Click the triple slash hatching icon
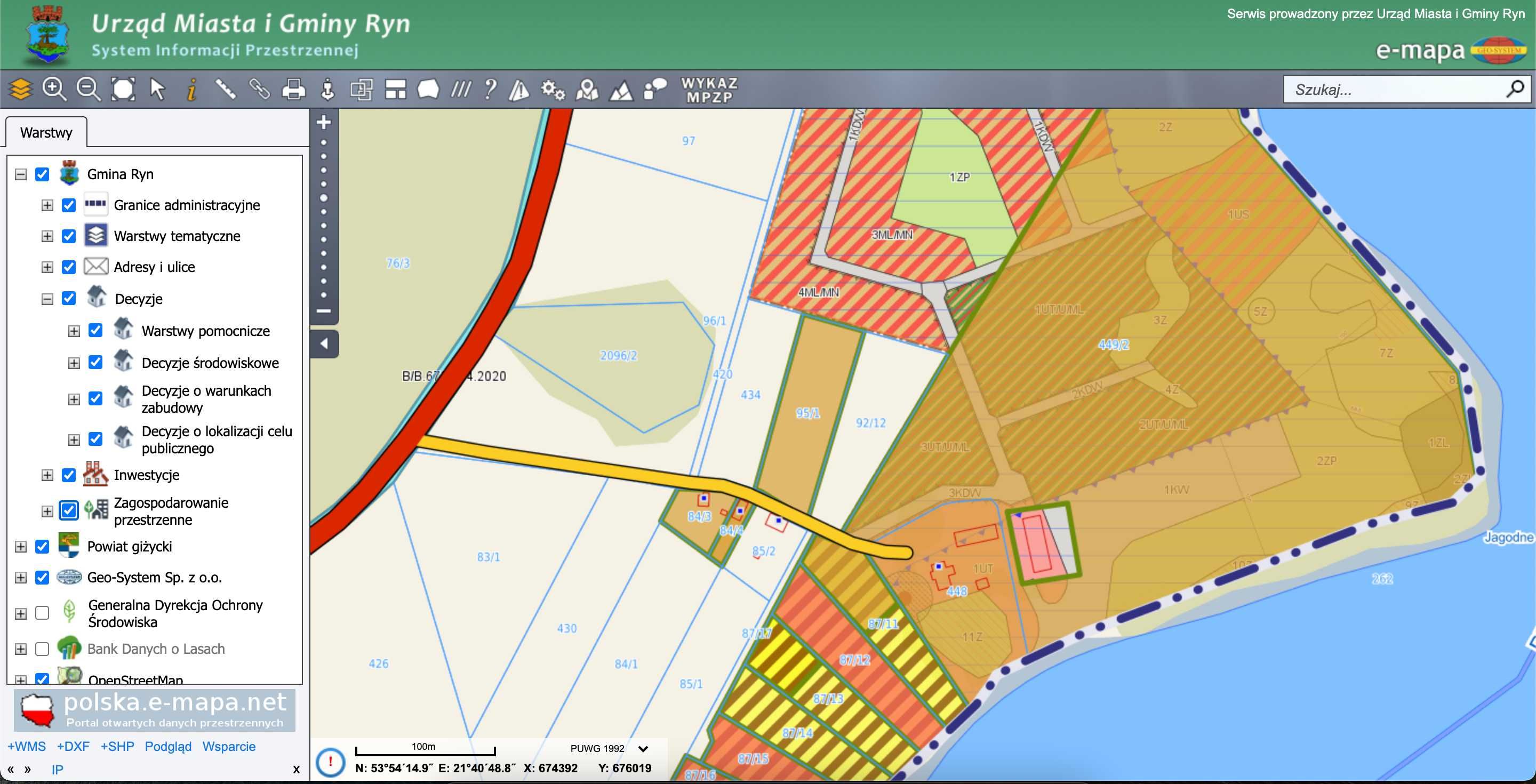 click(460, 90)
